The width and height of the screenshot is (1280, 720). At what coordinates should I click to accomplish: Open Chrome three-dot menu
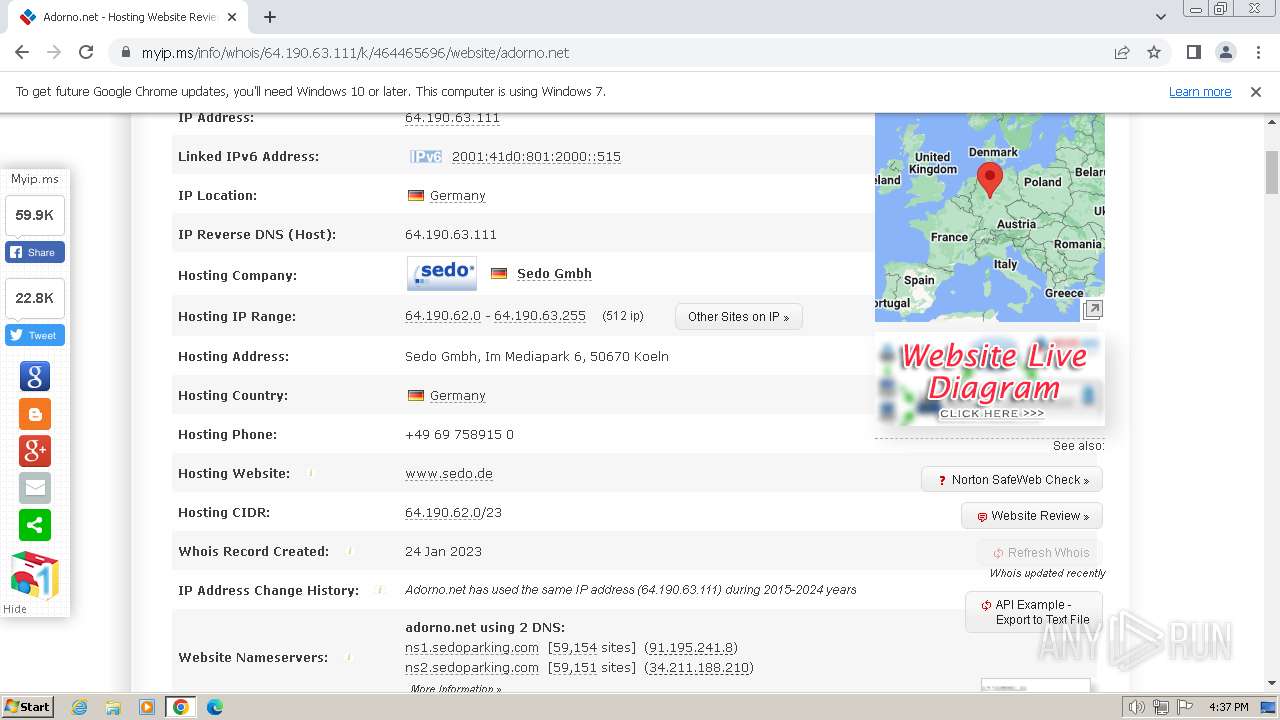pos(1258,53)
